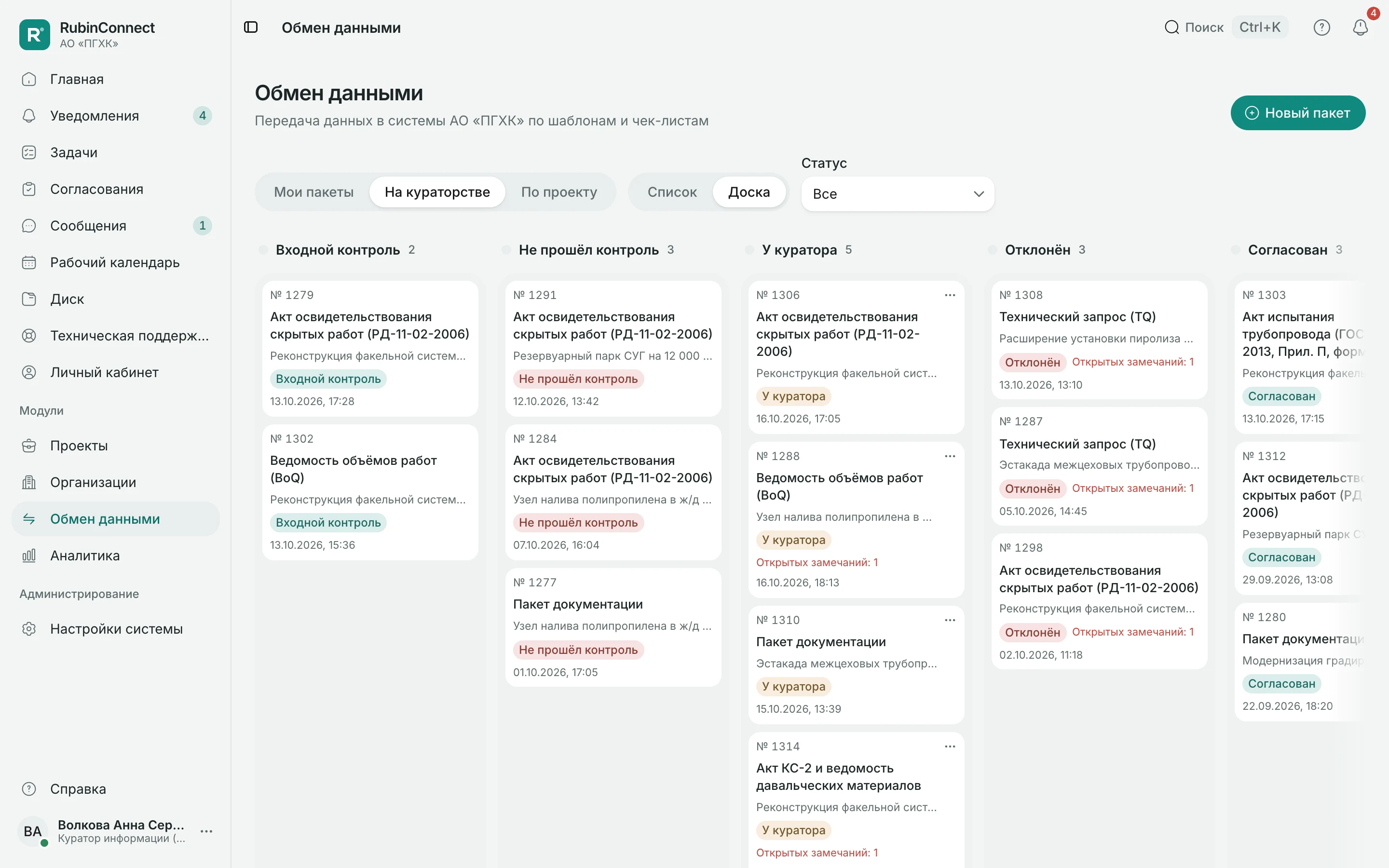Click the Поиск search field
1389x868 pixels.
1226,27
